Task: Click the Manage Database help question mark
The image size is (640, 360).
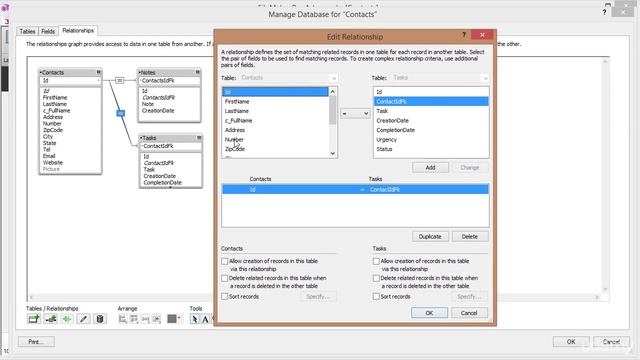Action: click(604, 12)
